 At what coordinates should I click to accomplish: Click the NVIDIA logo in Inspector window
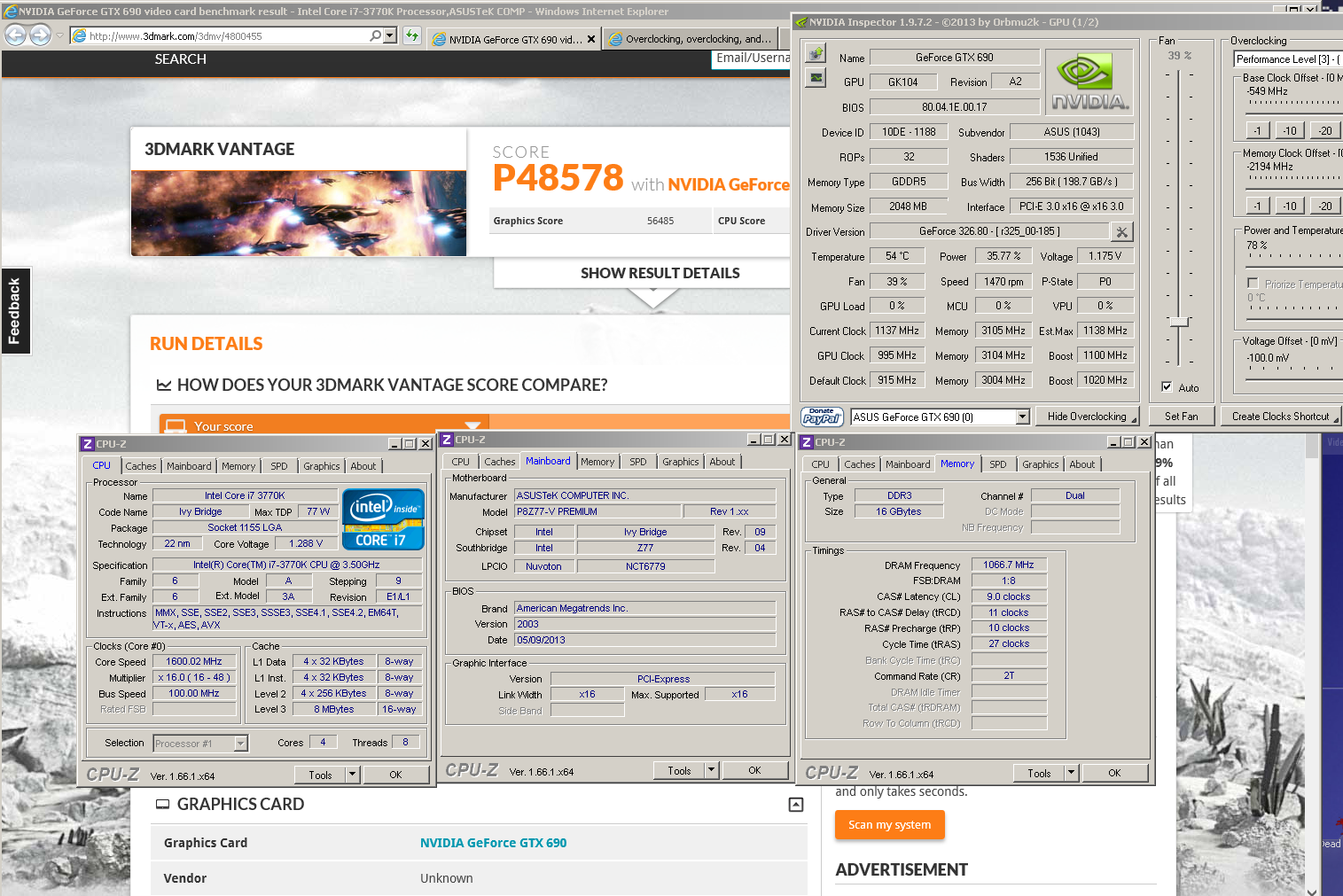point(1090,82)
